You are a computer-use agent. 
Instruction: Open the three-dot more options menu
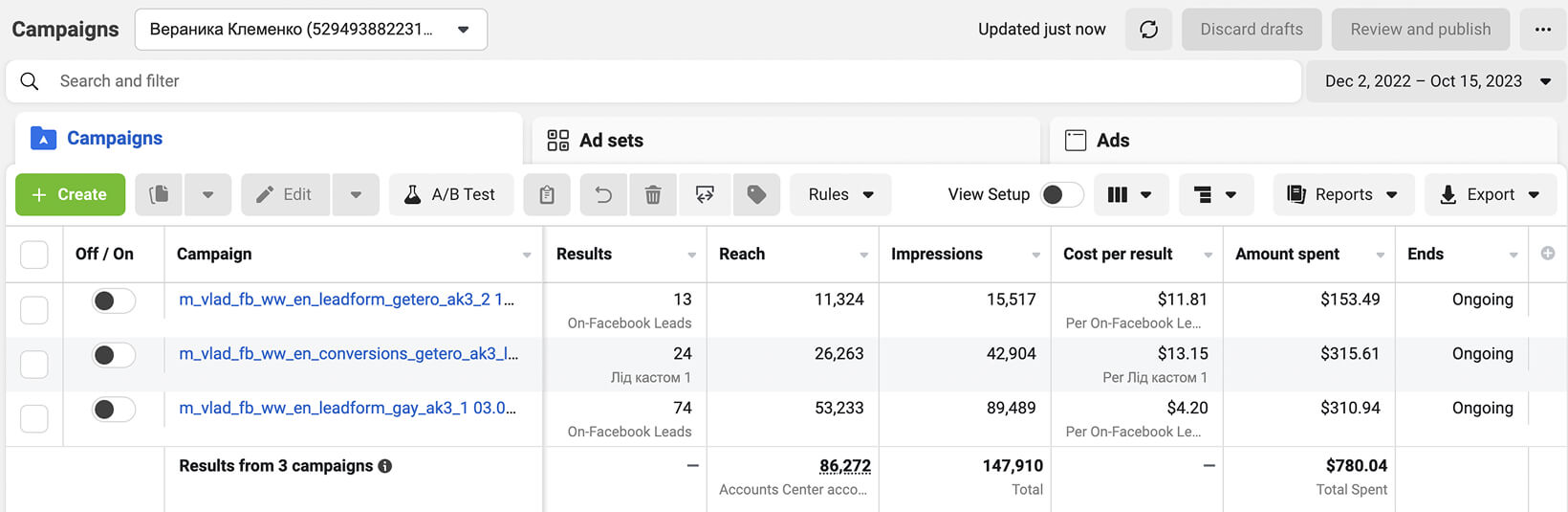[1542, 30]
